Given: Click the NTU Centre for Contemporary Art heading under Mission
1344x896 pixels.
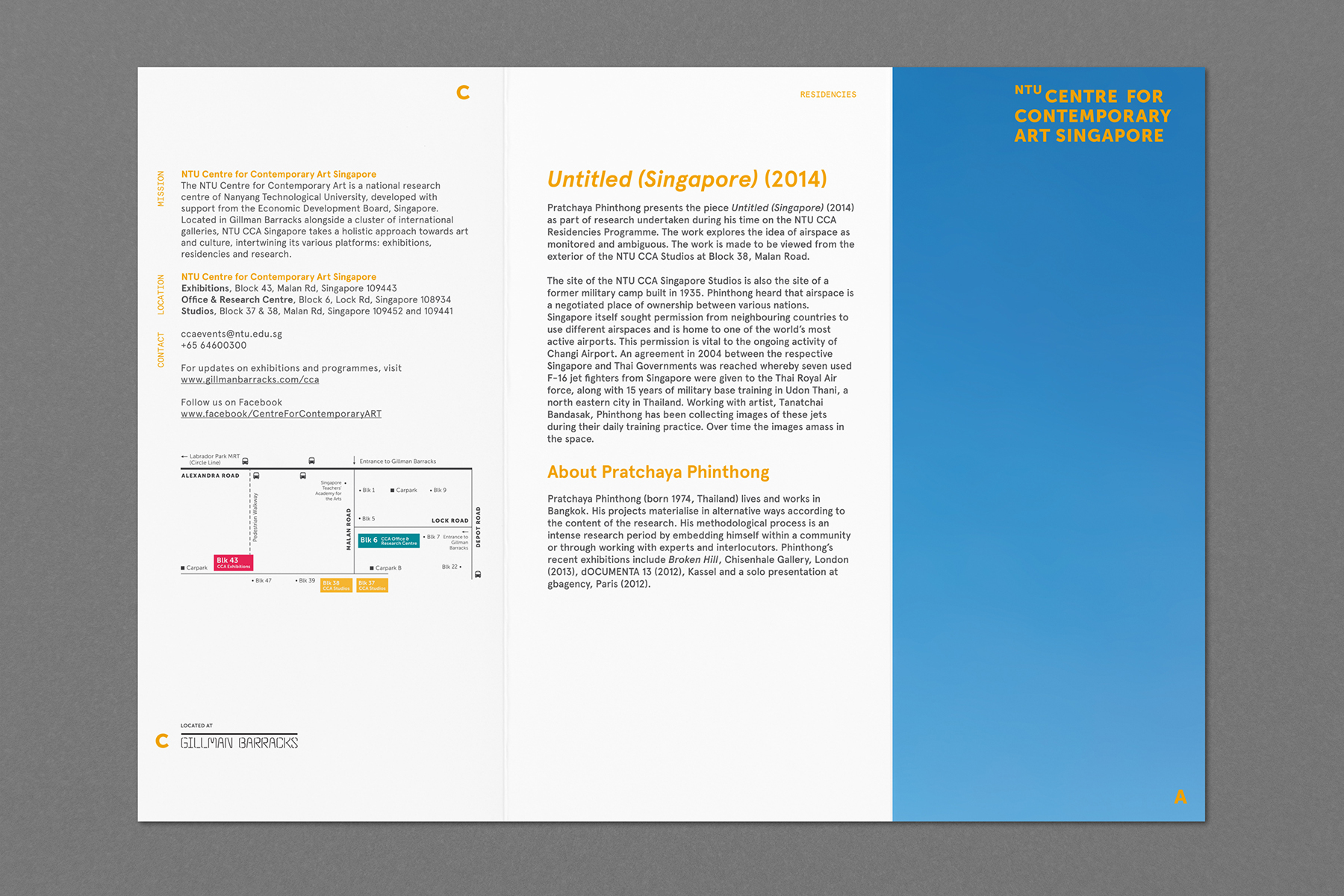Looking at the screenshot, I should point(279,174).
